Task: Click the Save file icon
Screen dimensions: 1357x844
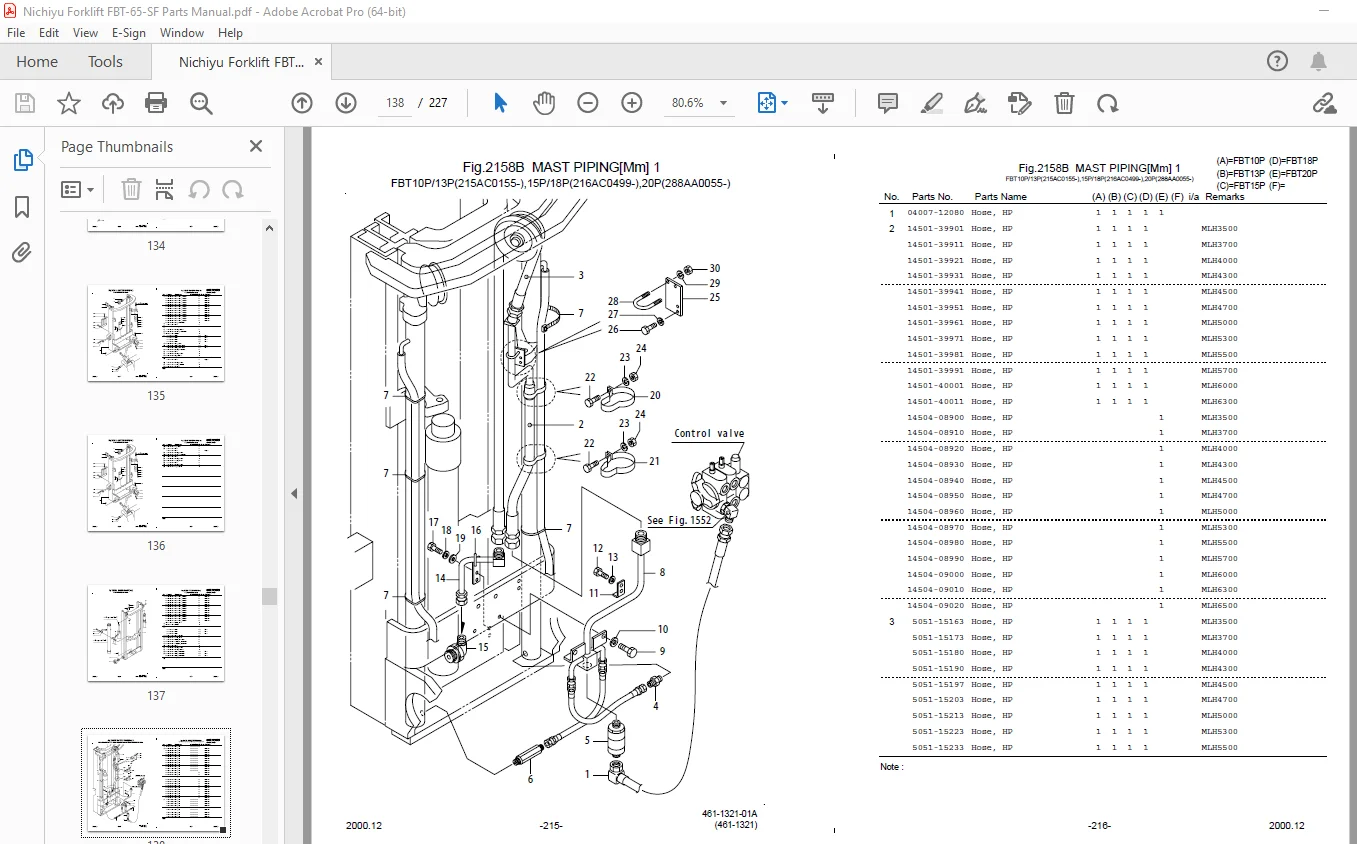Action: (x=25, y=103)
